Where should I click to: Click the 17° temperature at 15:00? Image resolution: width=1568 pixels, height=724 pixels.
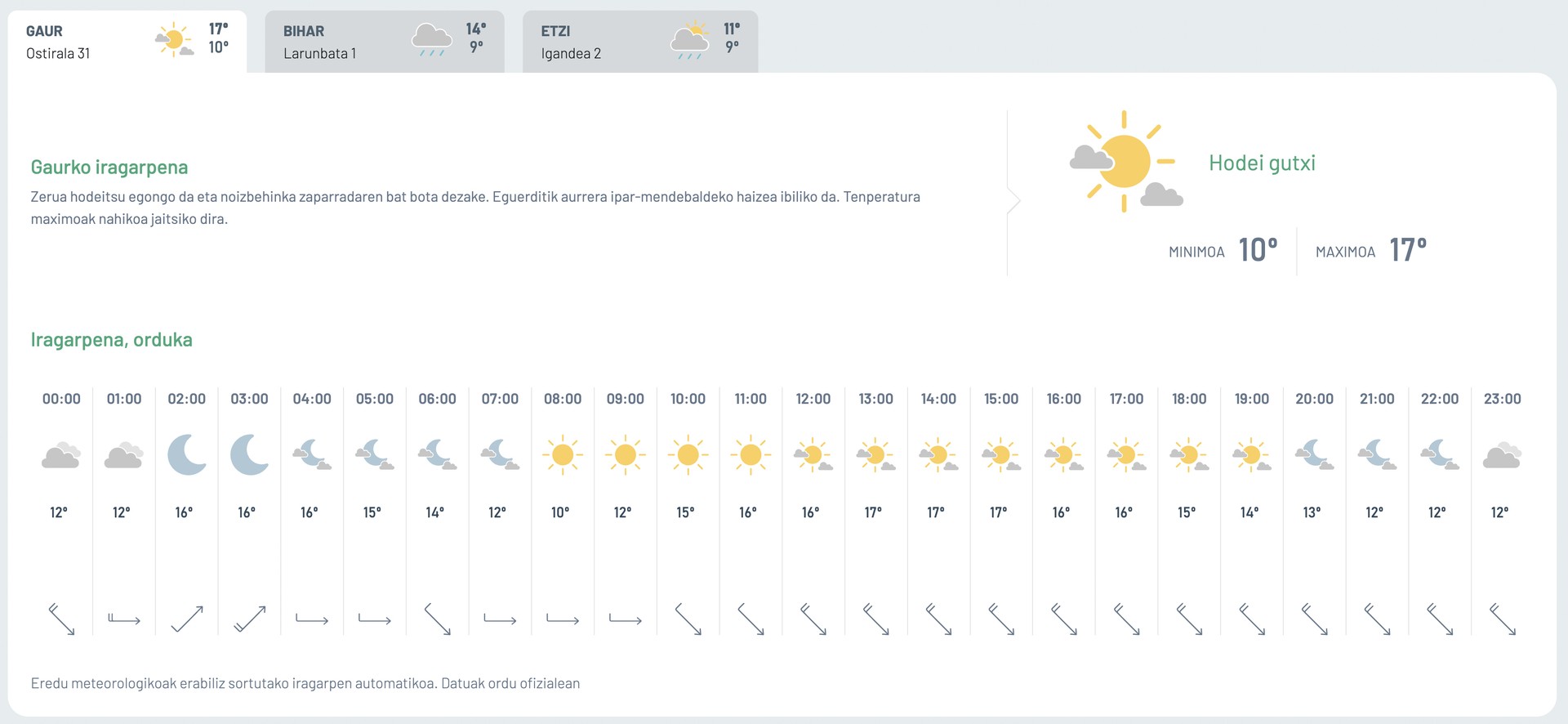point(999,512)
